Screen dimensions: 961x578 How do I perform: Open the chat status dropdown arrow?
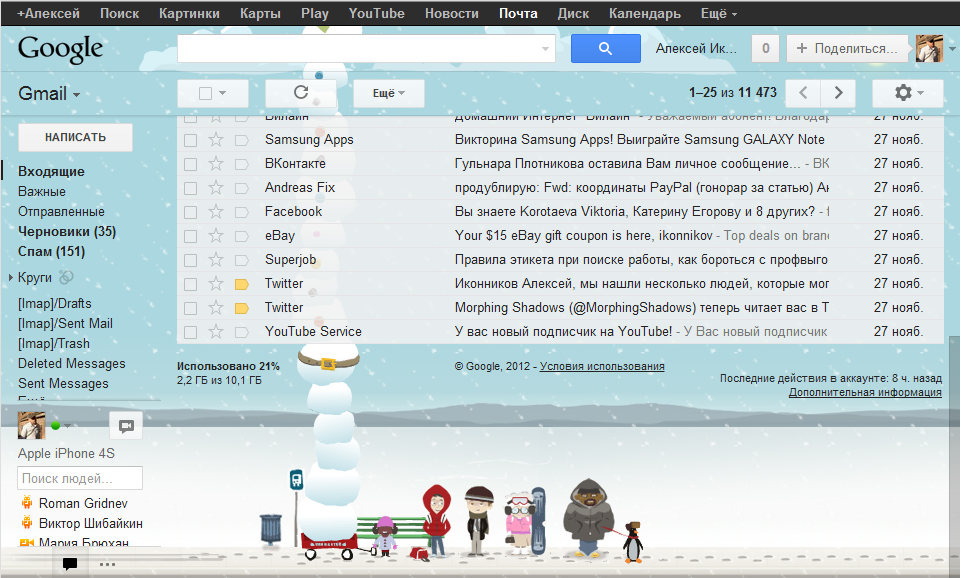pos(67,425)
